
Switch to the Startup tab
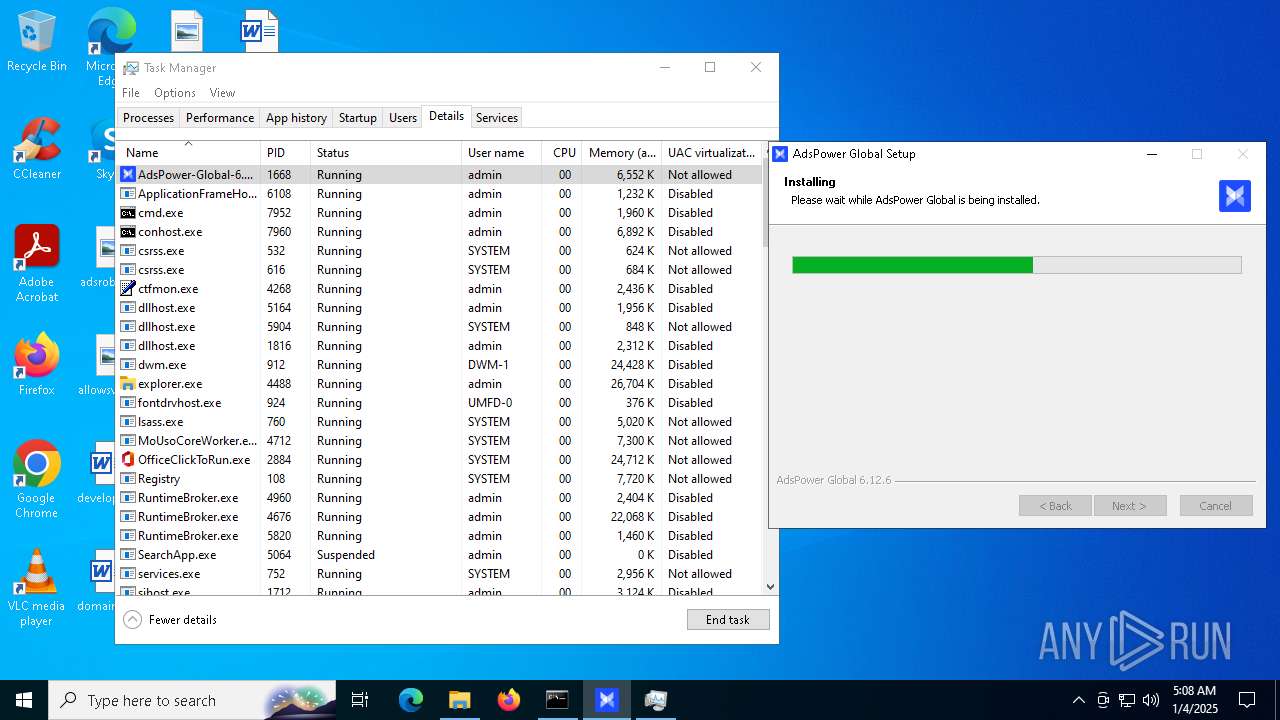[x=358, y=118]
